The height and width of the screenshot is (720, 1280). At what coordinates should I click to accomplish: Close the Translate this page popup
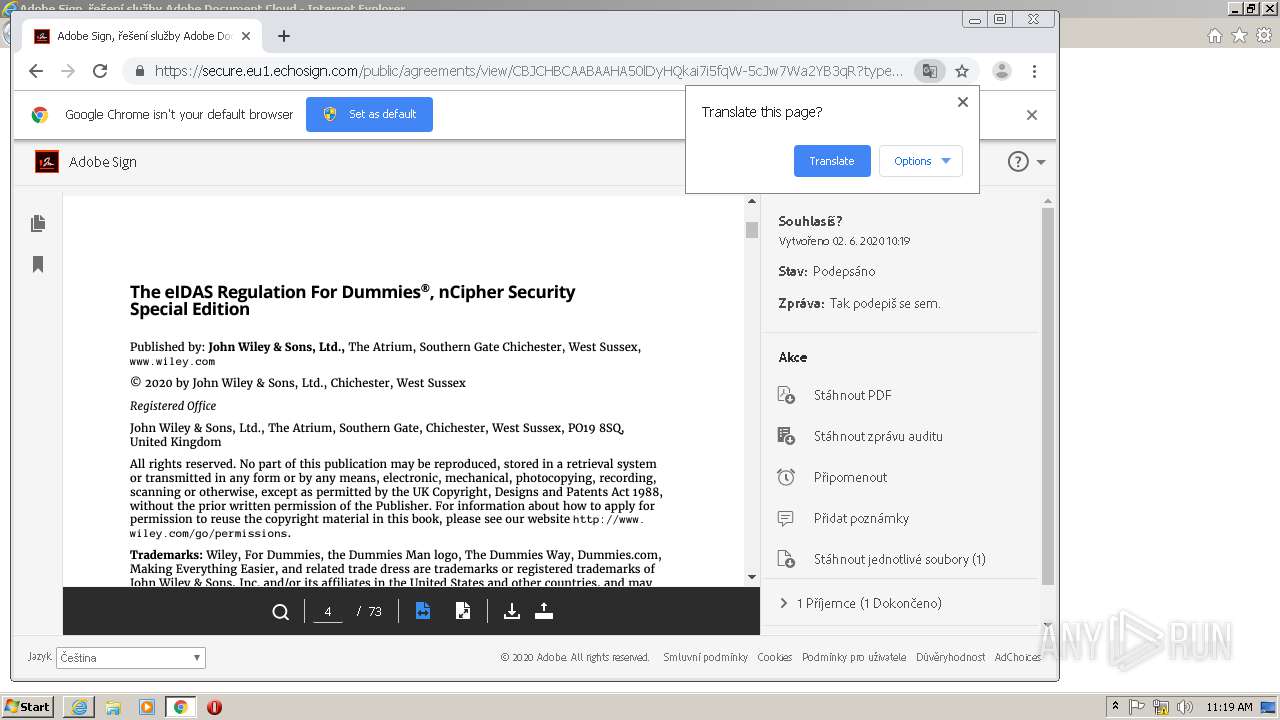coord(963,102)
